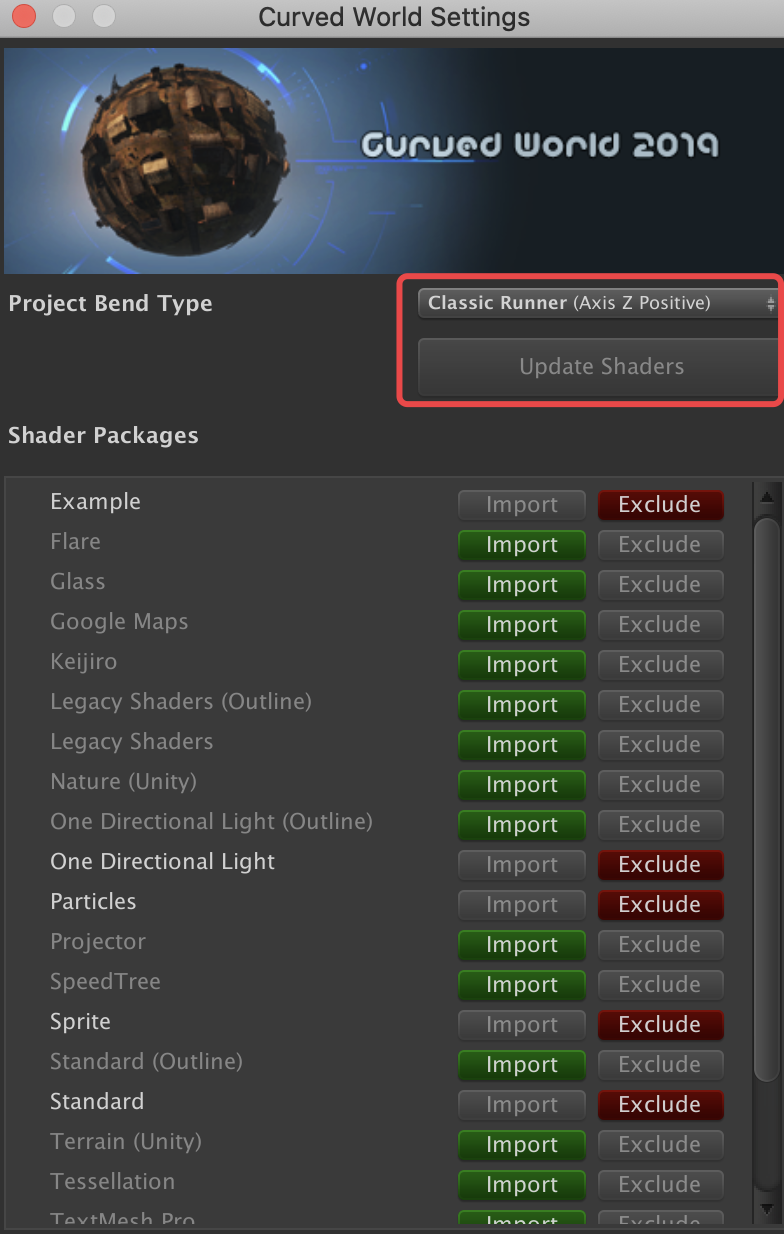Exclude the Legacy Shaders (Outline) package
The height and width of the screenshot is (1234, 784).
tap(660, 704)
